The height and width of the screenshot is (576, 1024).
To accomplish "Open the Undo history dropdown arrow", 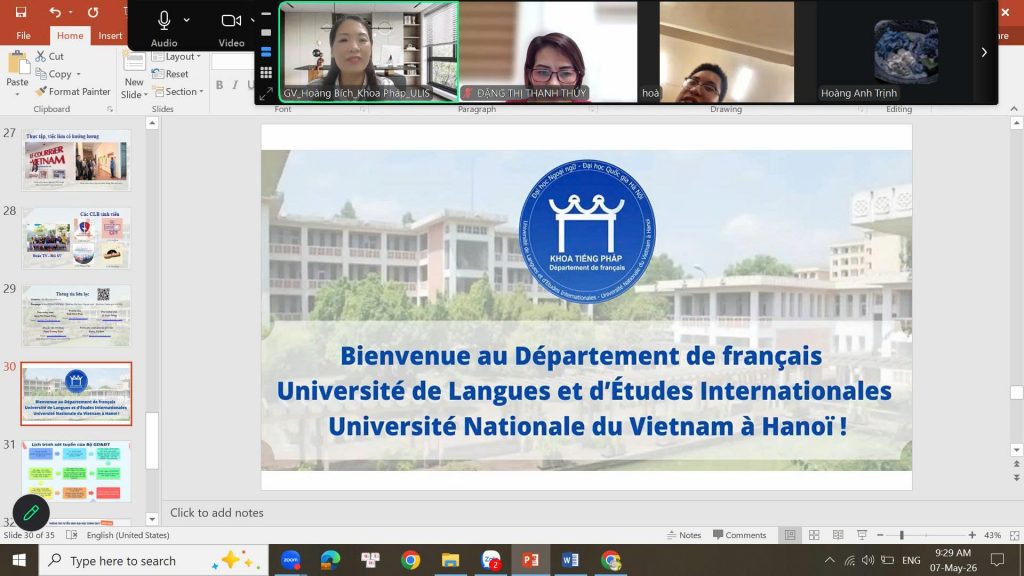I will [x=71, y=12].
